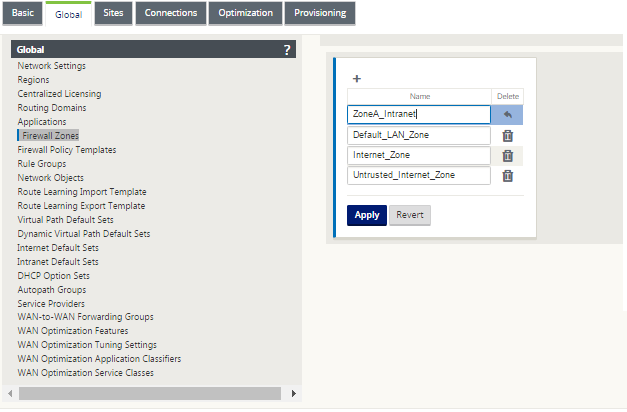The width and height of the screenshot is (627, 412).
Task: Open Rule Groups
Action: 42,164
